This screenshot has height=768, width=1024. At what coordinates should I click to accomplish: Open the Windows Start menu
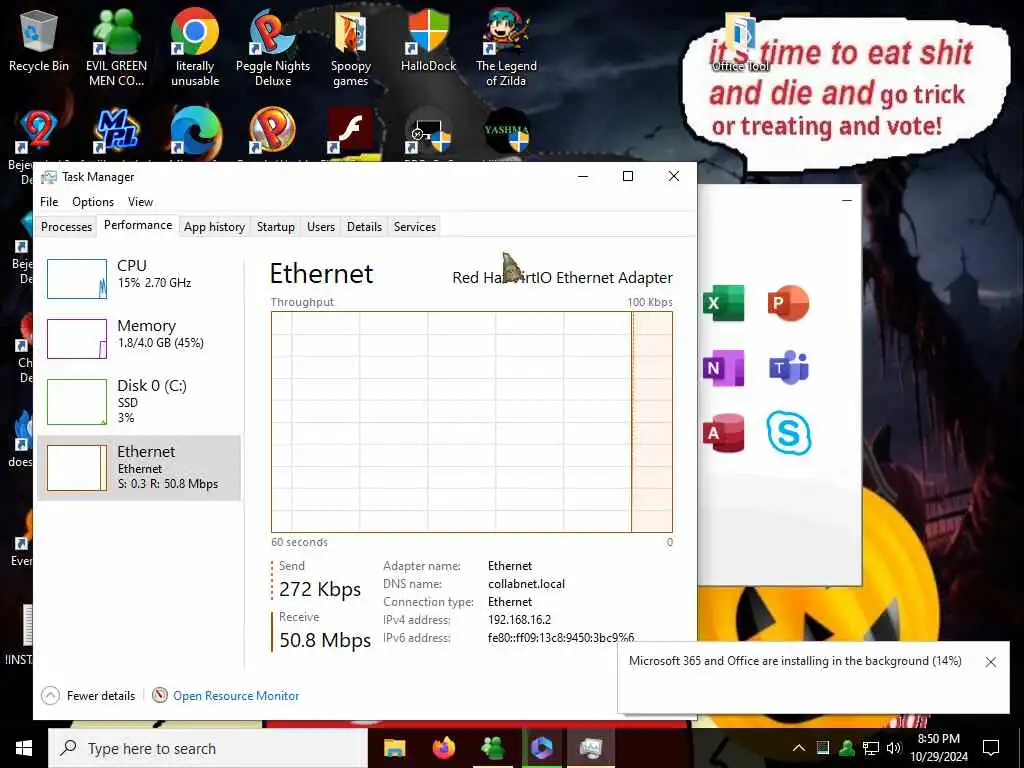pos(24,748)
